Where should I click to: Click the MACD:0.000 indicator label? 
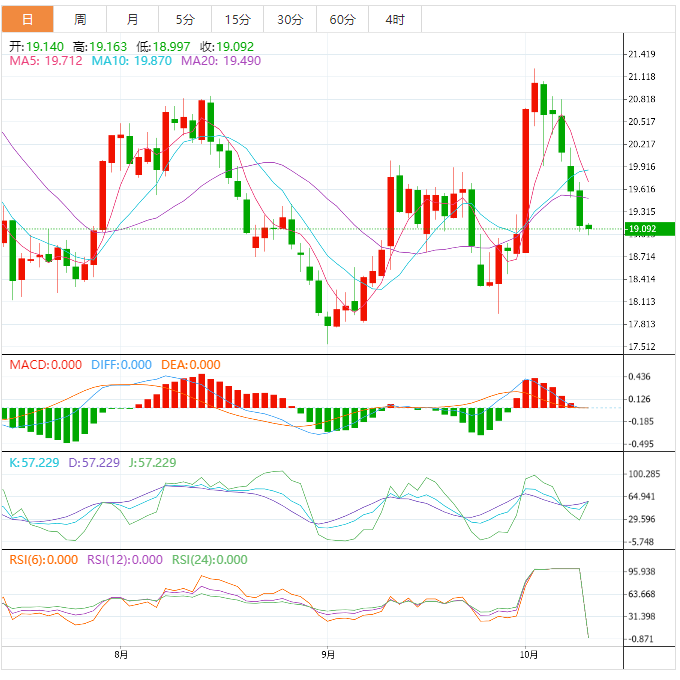click(x=46, y=365)
